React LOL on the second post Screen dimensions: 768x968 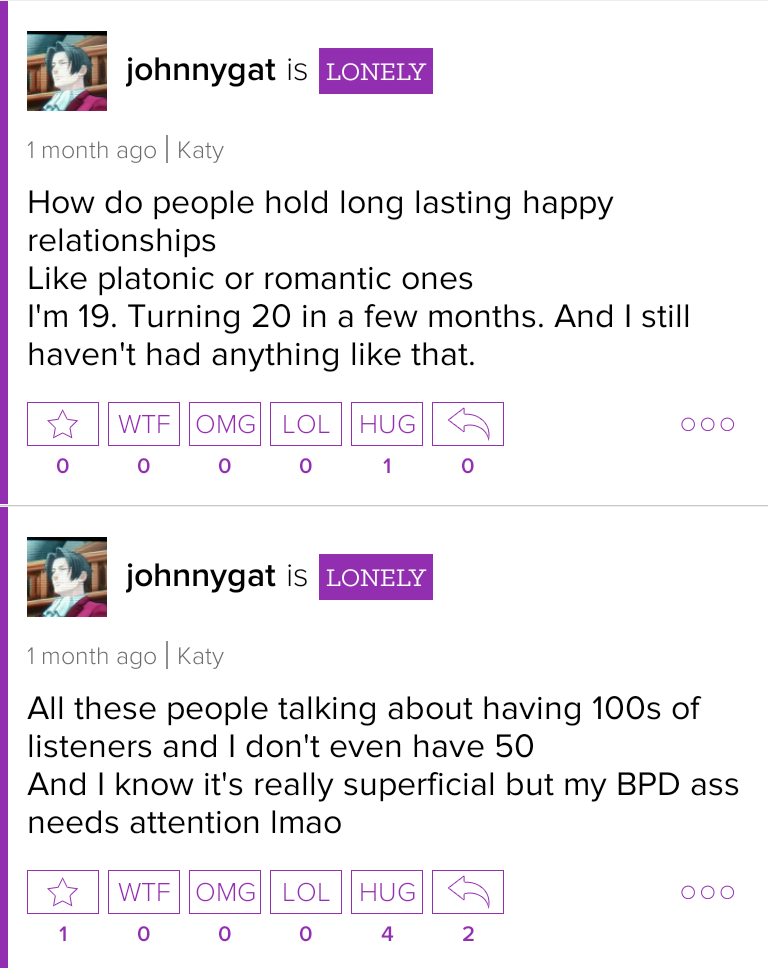pos(306,892)
